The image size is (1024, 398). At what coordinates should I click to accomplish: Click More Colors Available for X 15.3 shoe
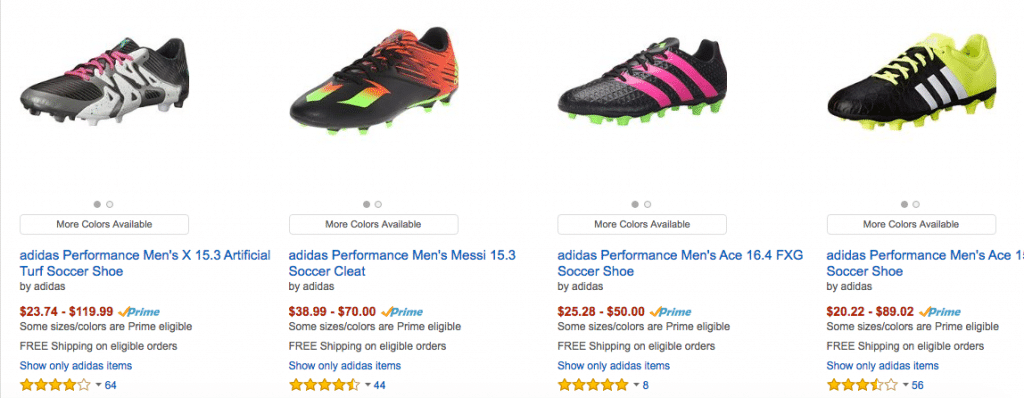104,224
